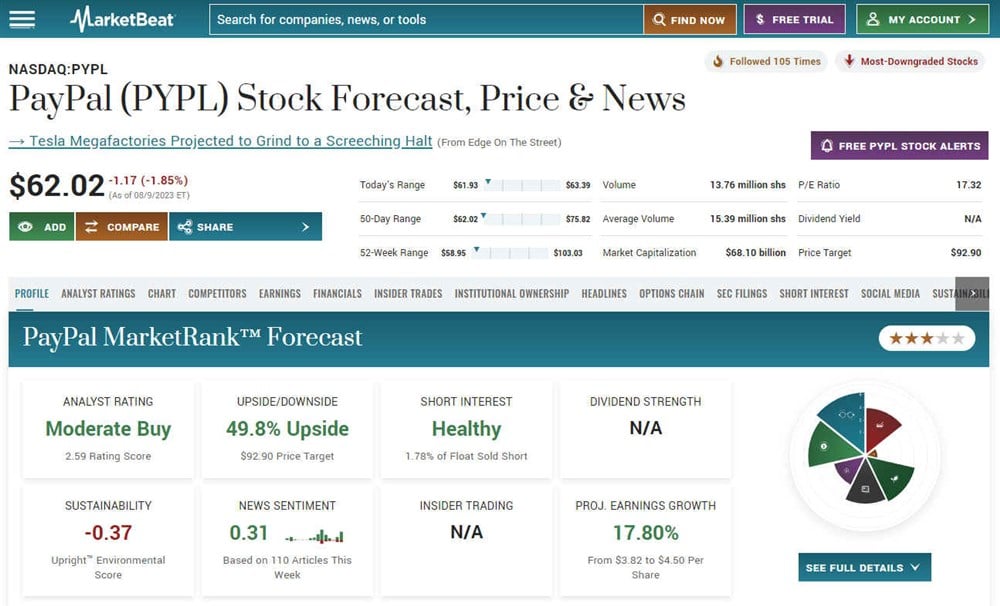Click the $62.02 stock price

[57, 186]
